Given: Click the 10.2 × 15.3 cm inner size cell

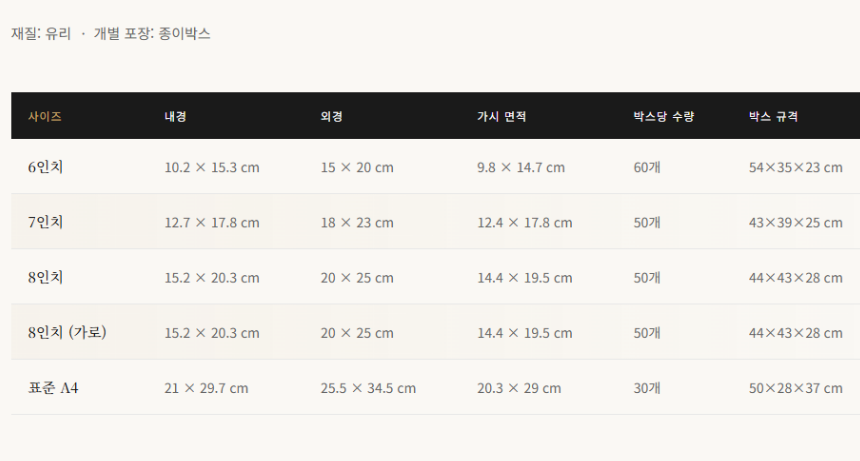Looking at the screenshot, I should [x=212, y=167].
